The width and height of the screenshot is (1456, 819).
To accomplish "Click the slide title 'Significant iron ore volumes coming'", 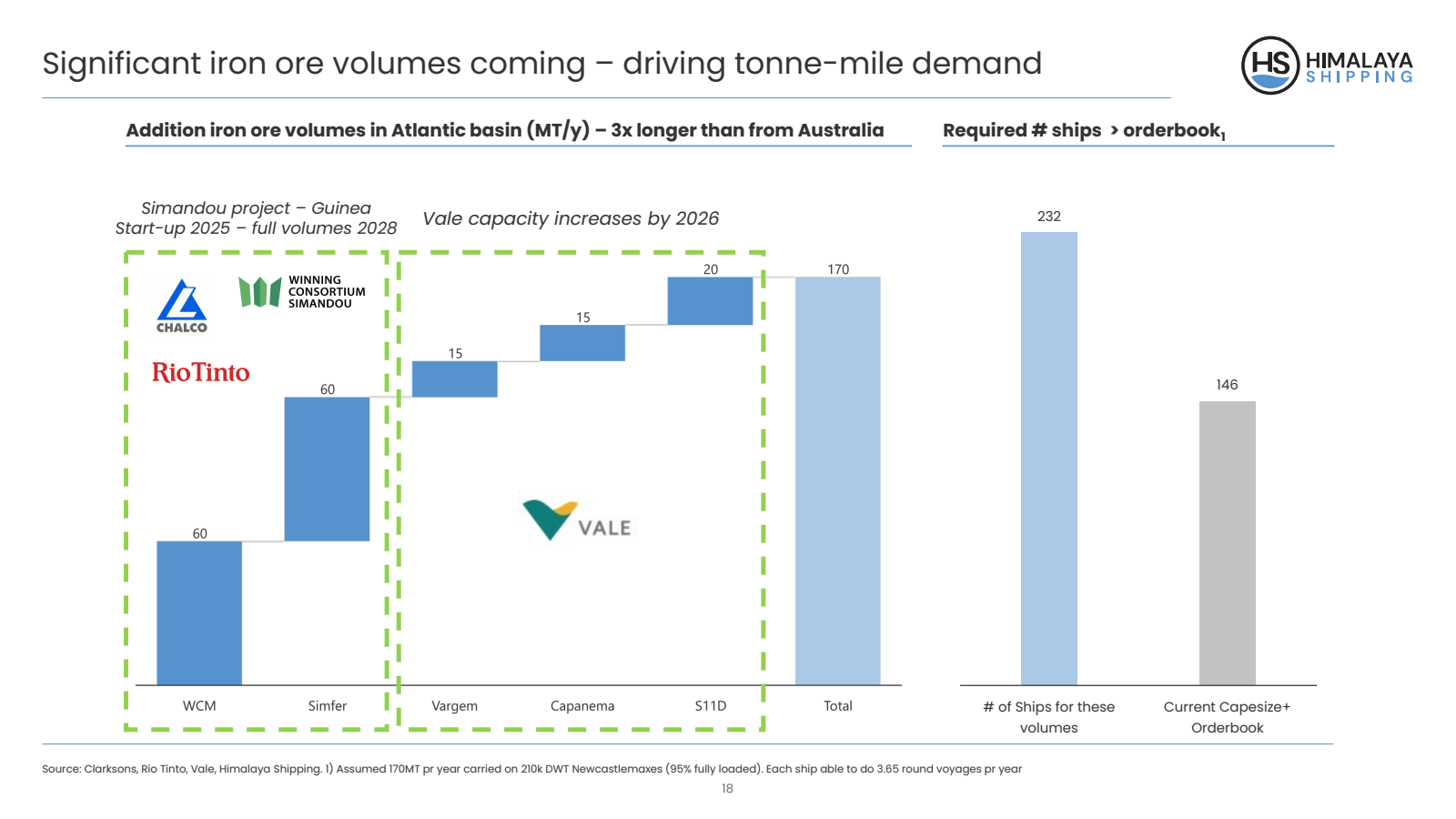I will point(542,64).
